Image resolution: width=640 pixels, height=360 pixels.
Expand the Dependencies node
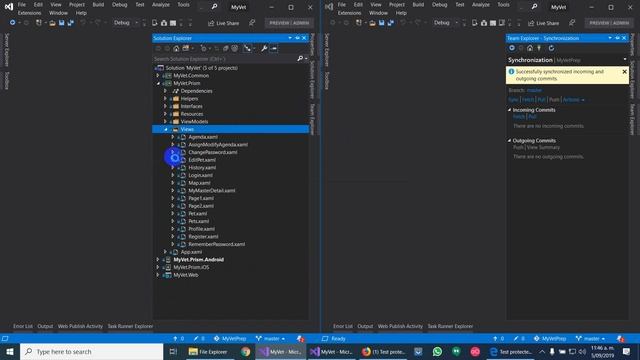pyautogui.click(x=165, y=91)
